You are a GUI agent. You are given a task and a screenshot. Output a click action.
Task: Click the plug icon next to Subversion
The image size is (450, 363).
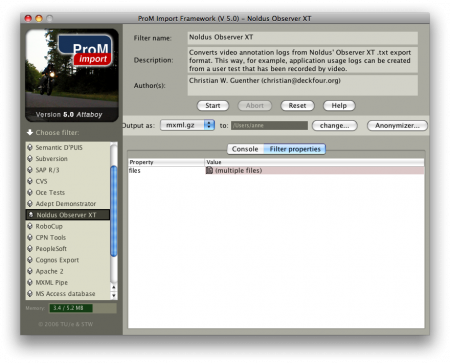pyautogui.click(x=30, y=159)
